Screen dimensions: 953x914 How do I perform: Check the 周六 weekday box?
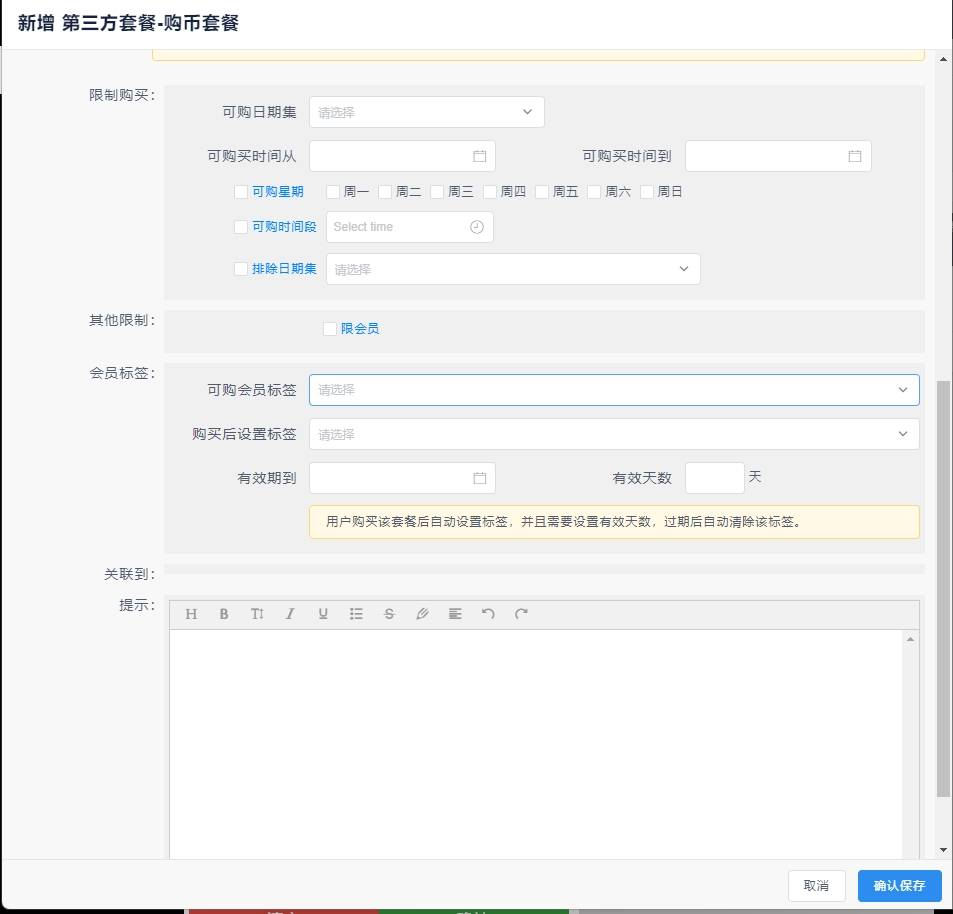point(594,192)
